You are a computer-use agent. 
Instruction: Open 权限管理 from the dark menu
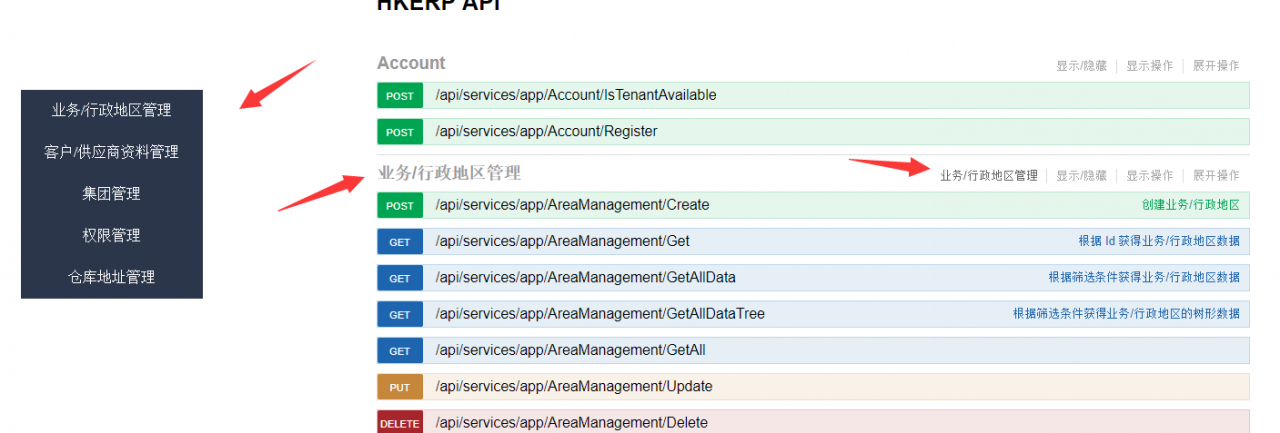111,236
